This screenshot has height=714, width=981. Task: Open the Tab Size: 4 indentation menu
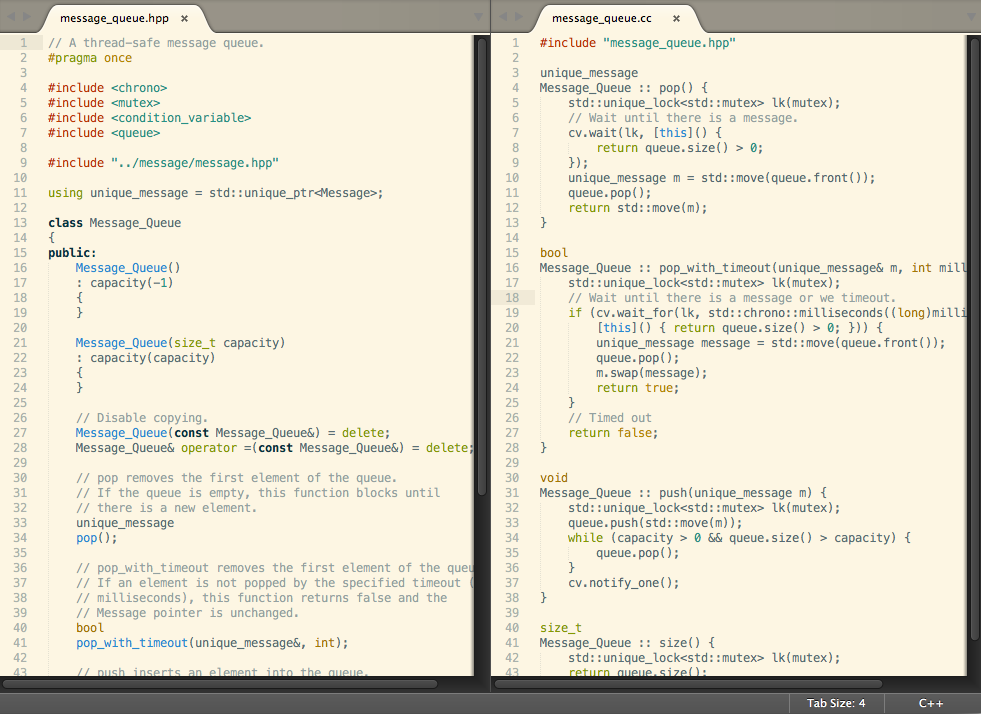(836, 703)
